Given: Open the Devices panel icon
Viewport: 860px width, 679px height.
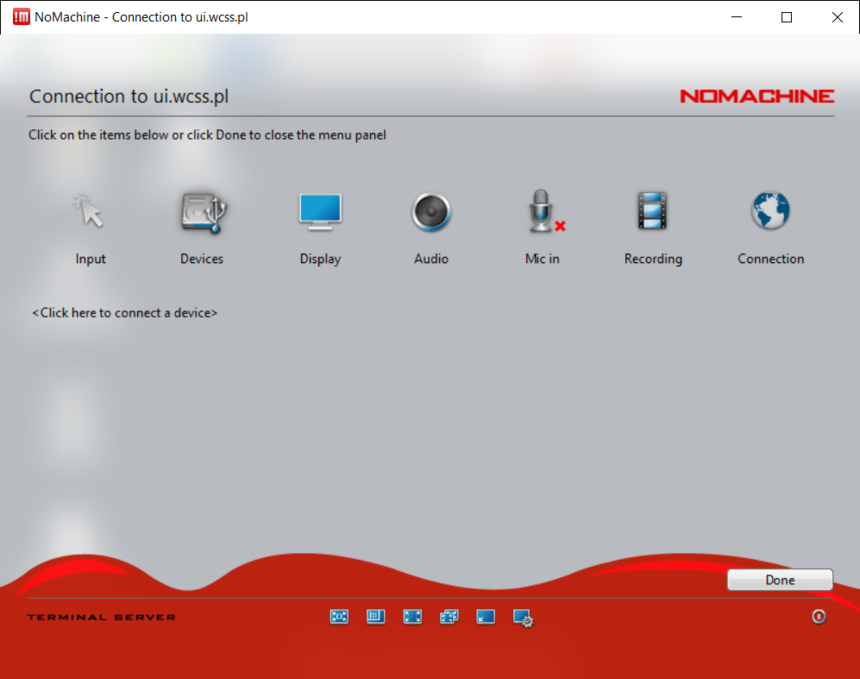Looking at the screenshot, I should coord(203,212).
